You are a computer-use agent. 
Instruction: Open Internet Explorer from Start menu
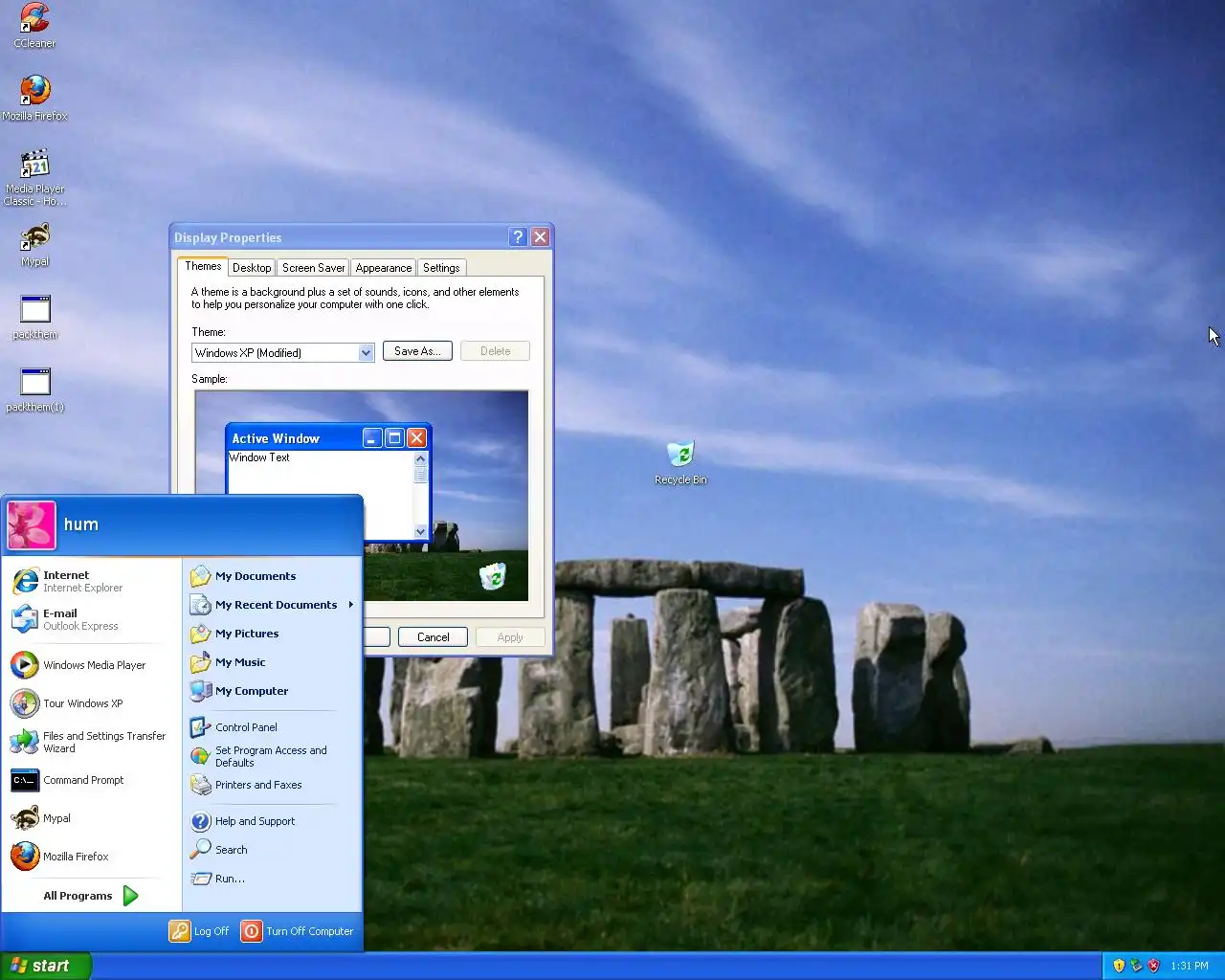click(x=92, y=581)
